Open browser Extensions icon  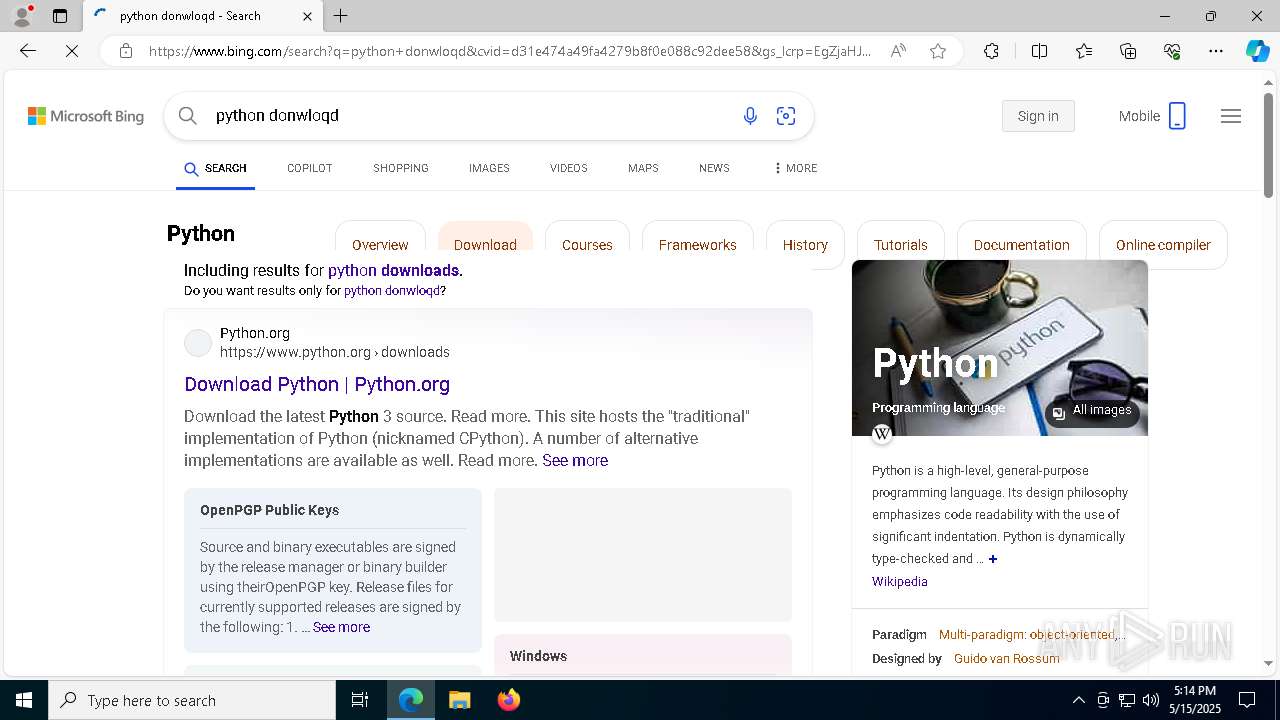[x=991, y=51]
